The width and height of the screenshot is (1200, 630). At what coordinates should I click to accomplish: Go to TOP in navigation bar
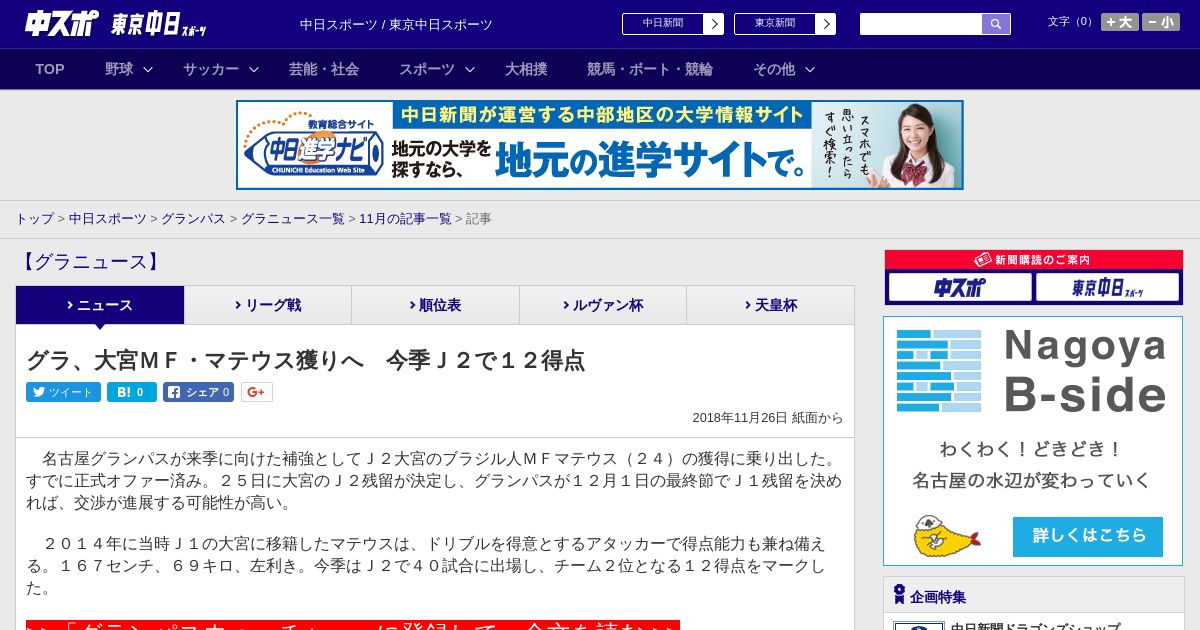click(x=50, y=69)
